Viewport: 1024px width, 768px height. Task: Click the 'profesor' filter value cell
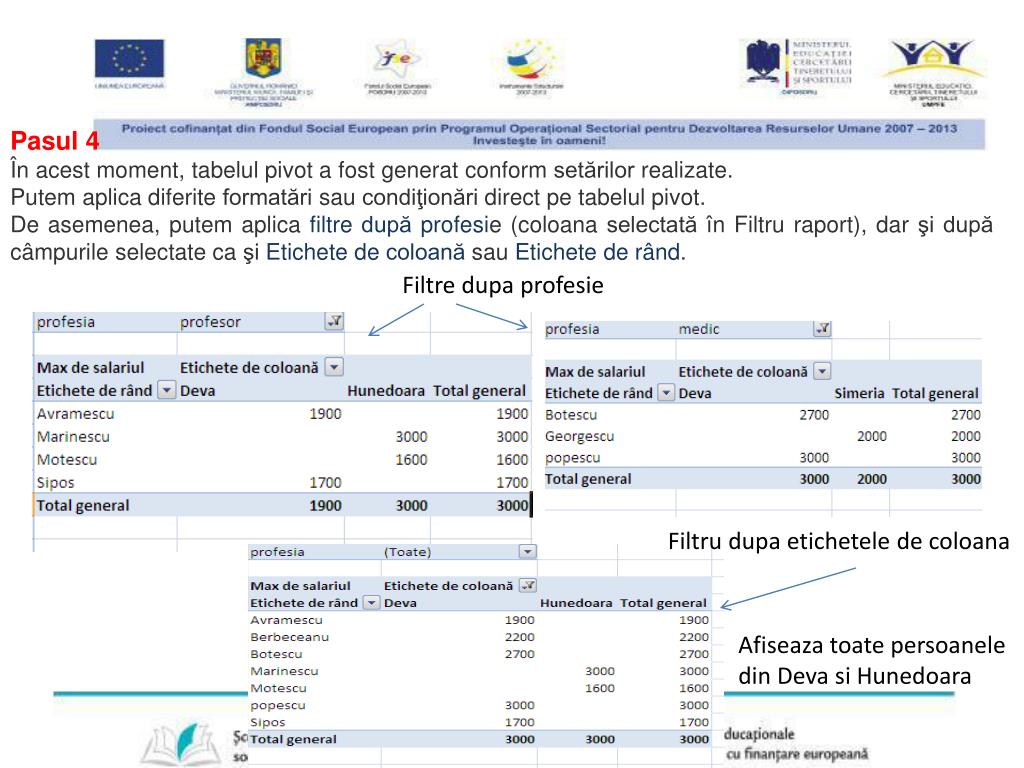pyautogui.click(x=210, y=322)
